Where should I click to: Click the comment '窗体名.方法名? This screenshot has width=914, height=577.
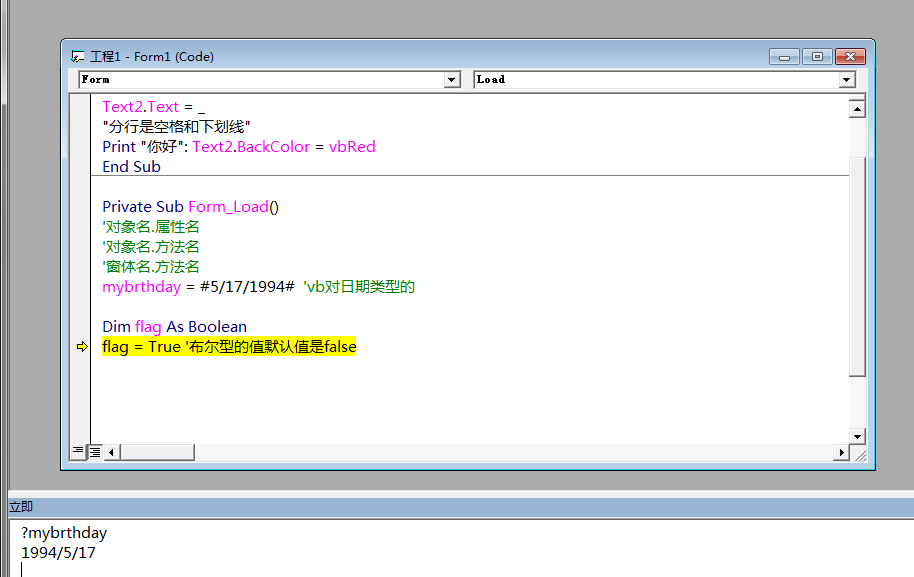(151, 266)
